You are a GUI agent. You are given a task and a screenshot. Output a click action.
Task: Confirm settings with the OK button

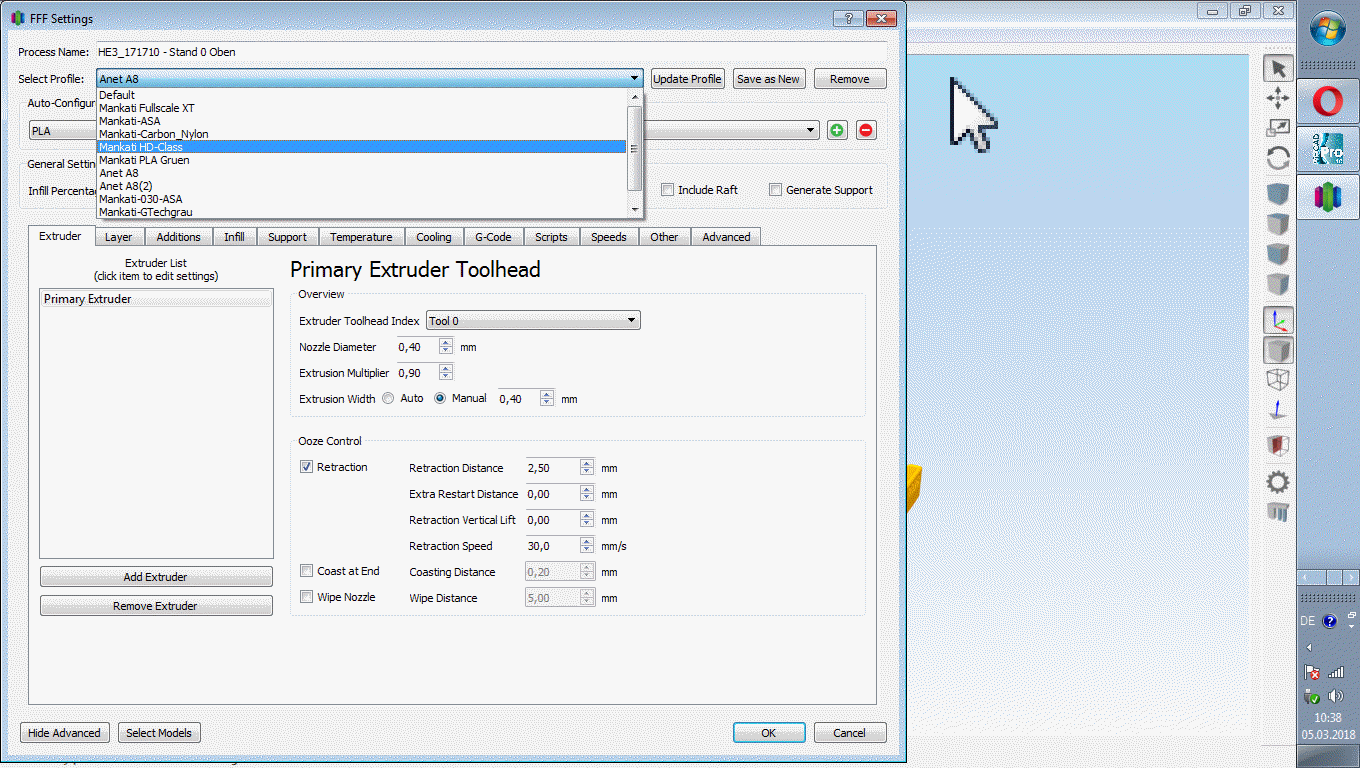769,733
